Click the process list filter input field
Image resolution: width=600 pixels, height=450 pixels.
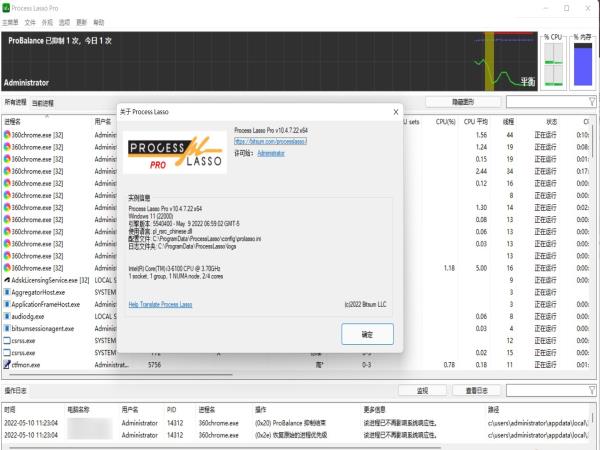[547, 102]
